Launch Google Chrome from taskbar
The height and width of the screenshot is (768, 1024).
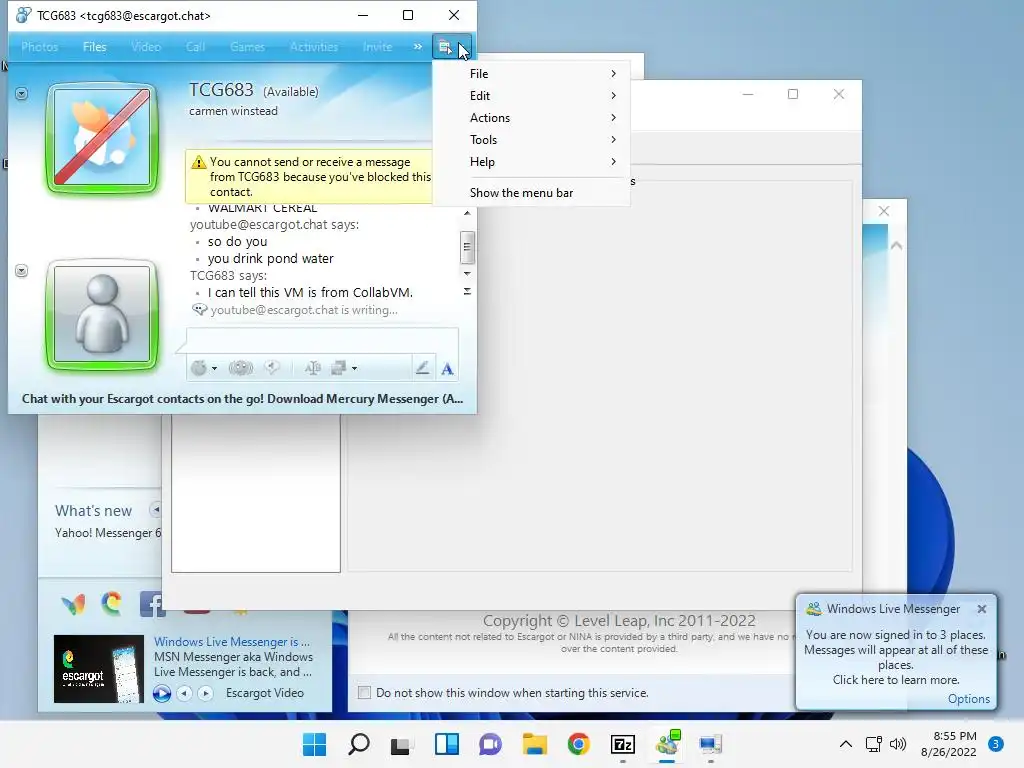pyautogui.click(x=579, y=744)
